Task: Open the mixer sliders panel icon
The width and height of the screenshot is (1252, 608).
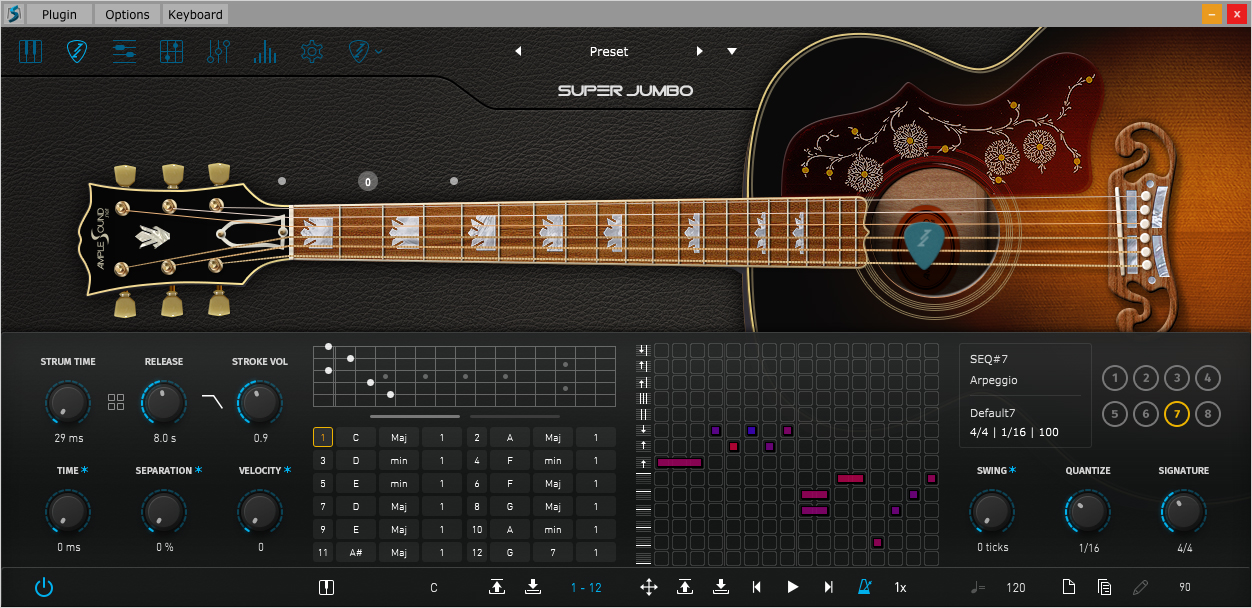Action: coord(124,51)
